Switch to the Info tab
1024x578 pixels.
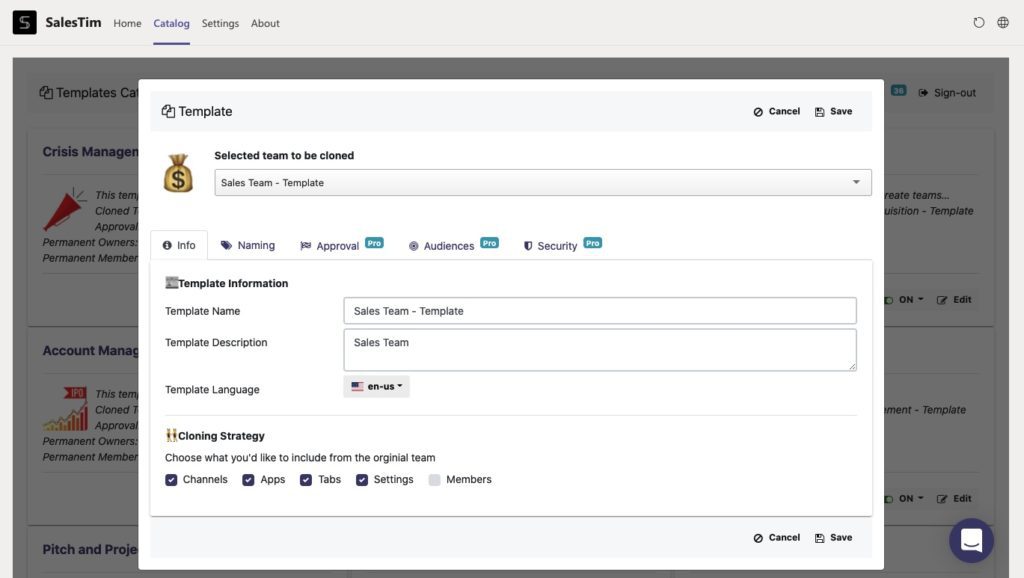[x=179, y=246]
